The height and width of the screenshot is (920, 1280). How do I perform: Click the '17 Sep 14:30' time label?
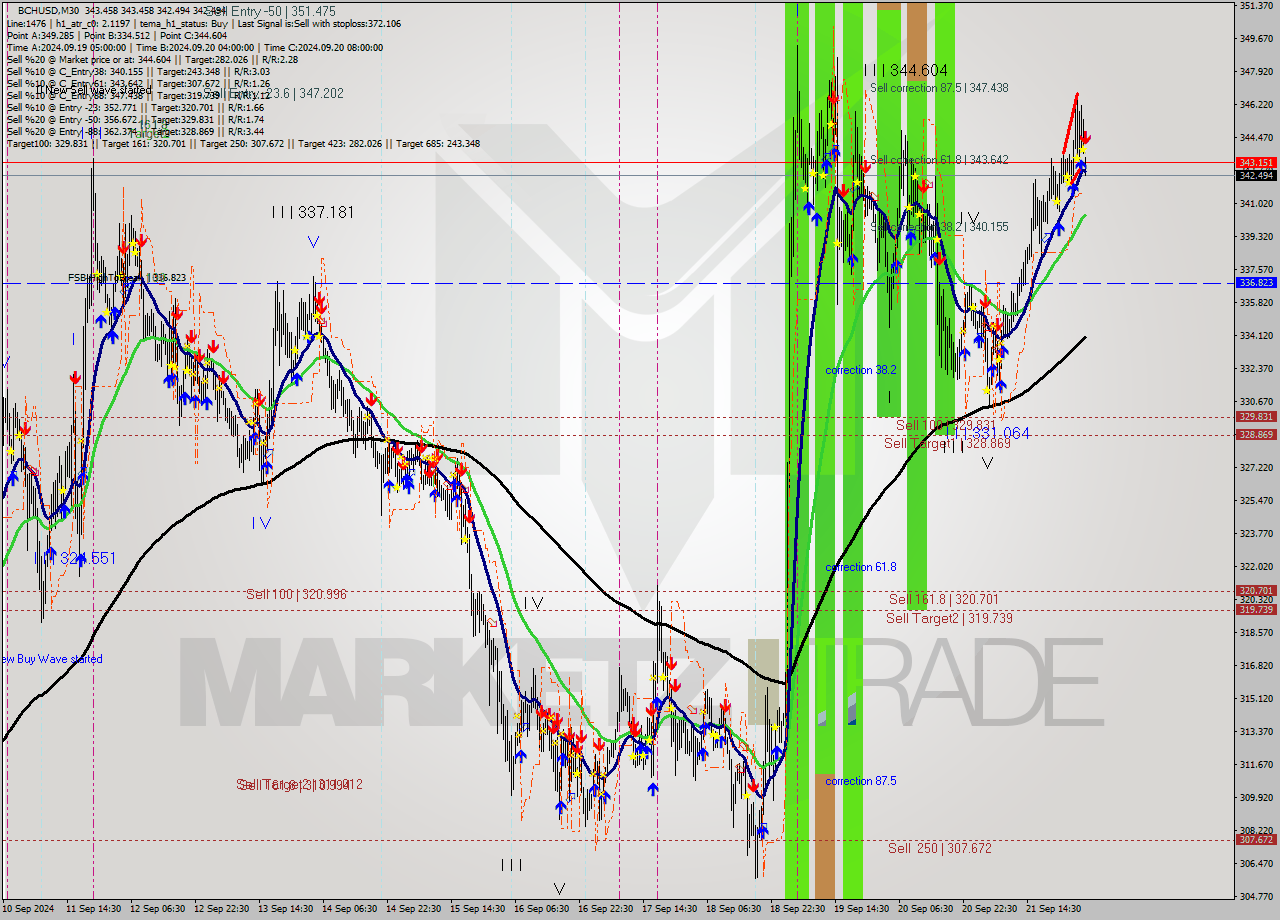[x=670, y=909]
